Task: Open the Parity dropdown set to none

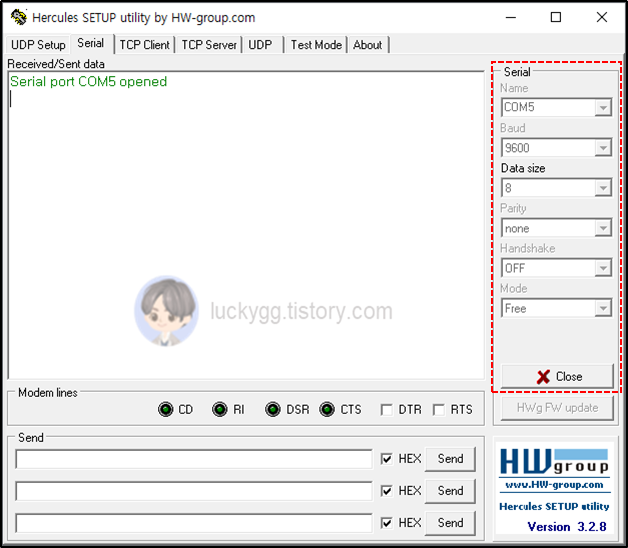Action: (x=602, y=228)
